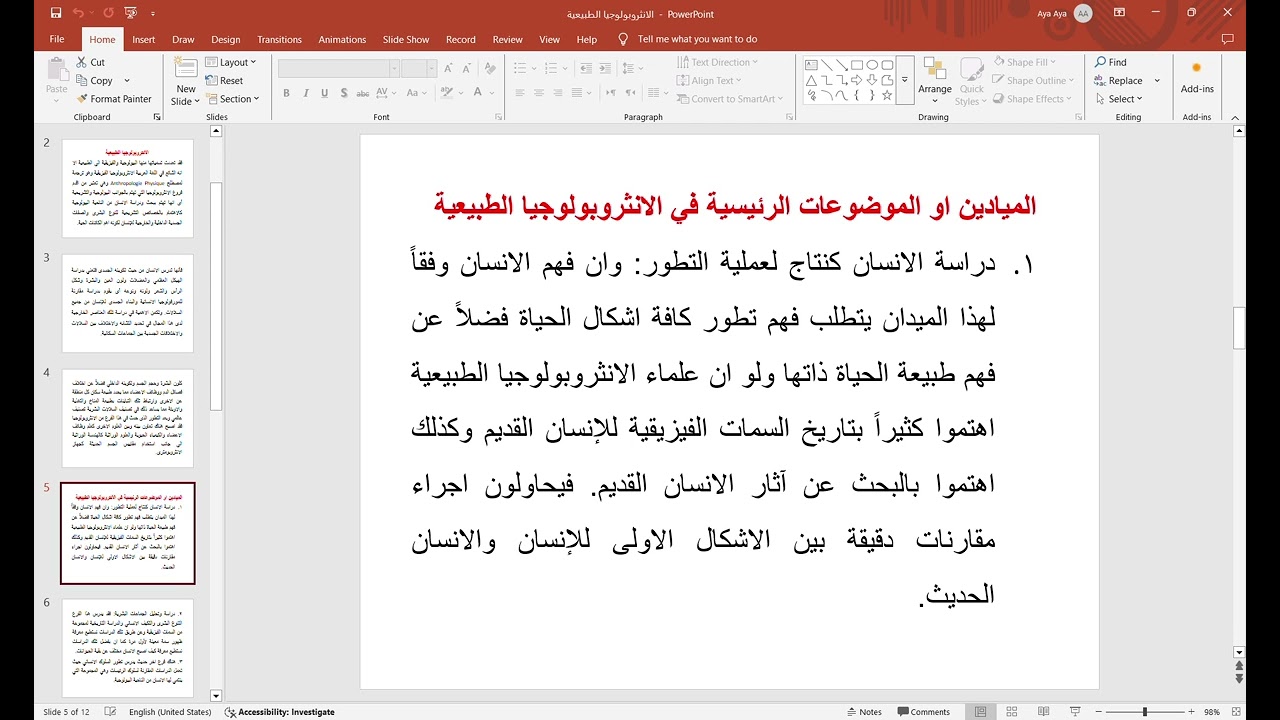Open the Arrange dropdown

935,80
